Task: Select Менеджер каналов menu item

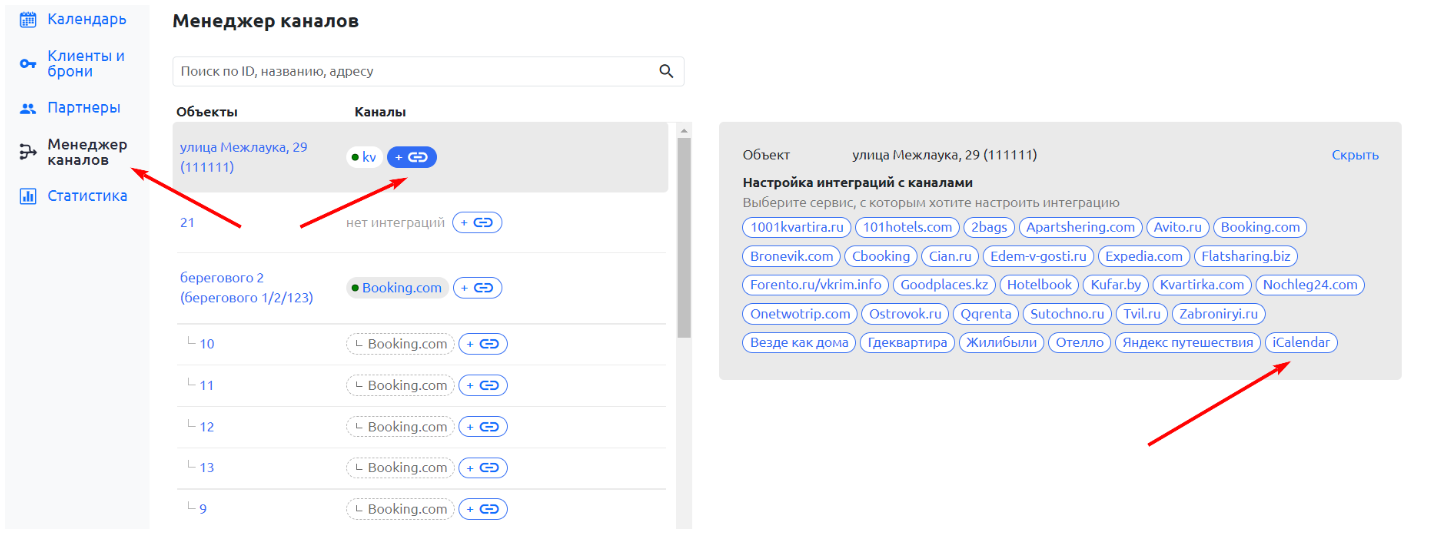Action: (x=88, y=152)
